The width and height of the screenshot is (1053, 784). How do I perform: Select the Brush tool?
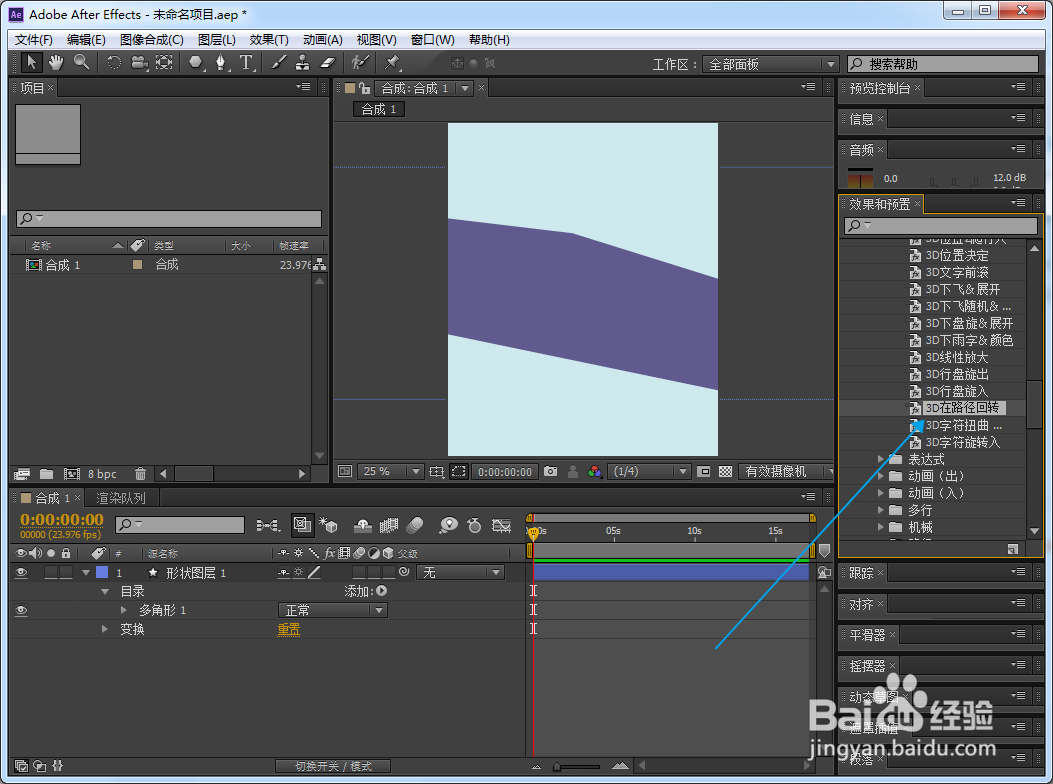[278, 63]
